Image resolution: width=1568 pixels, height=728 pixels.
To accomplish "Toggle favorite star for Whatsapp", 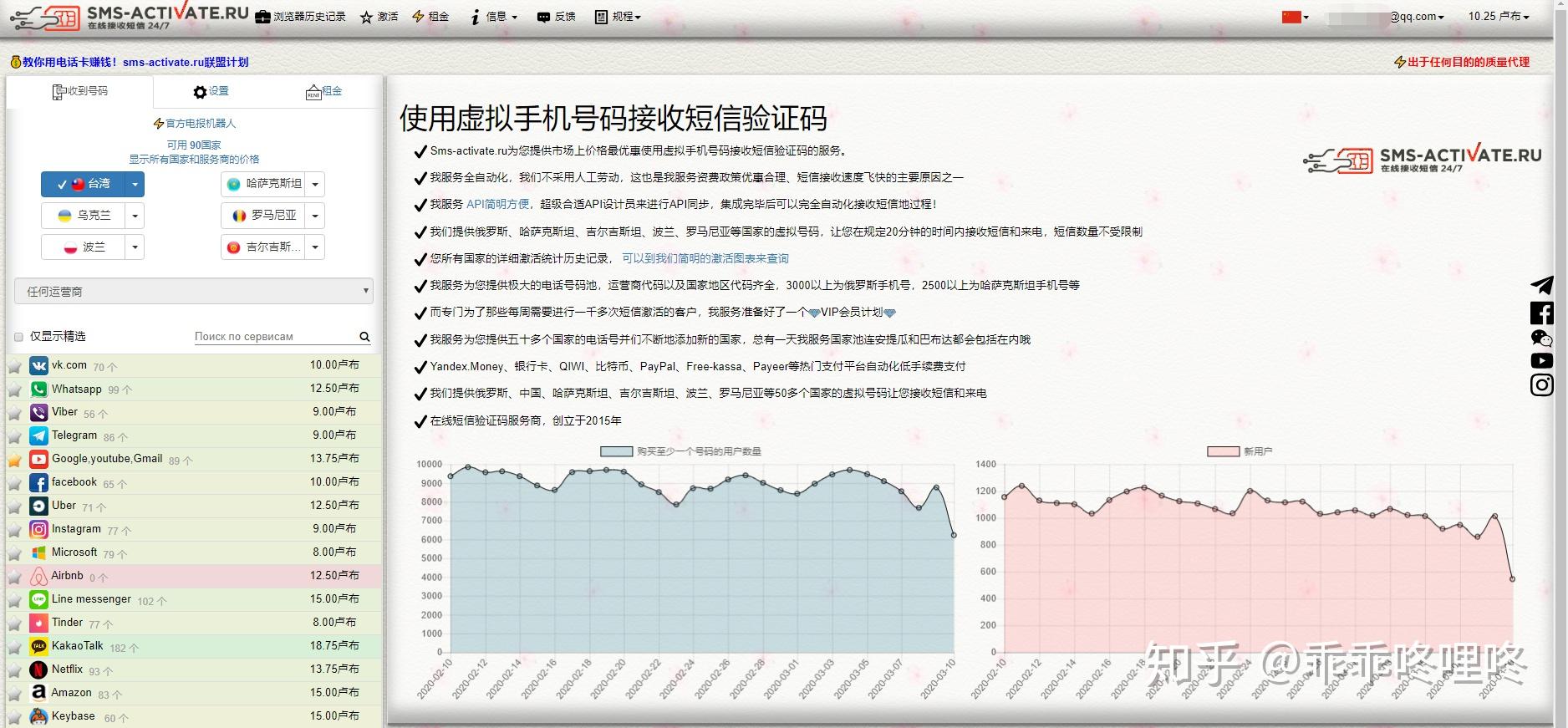I will click(x=15, y=390).
